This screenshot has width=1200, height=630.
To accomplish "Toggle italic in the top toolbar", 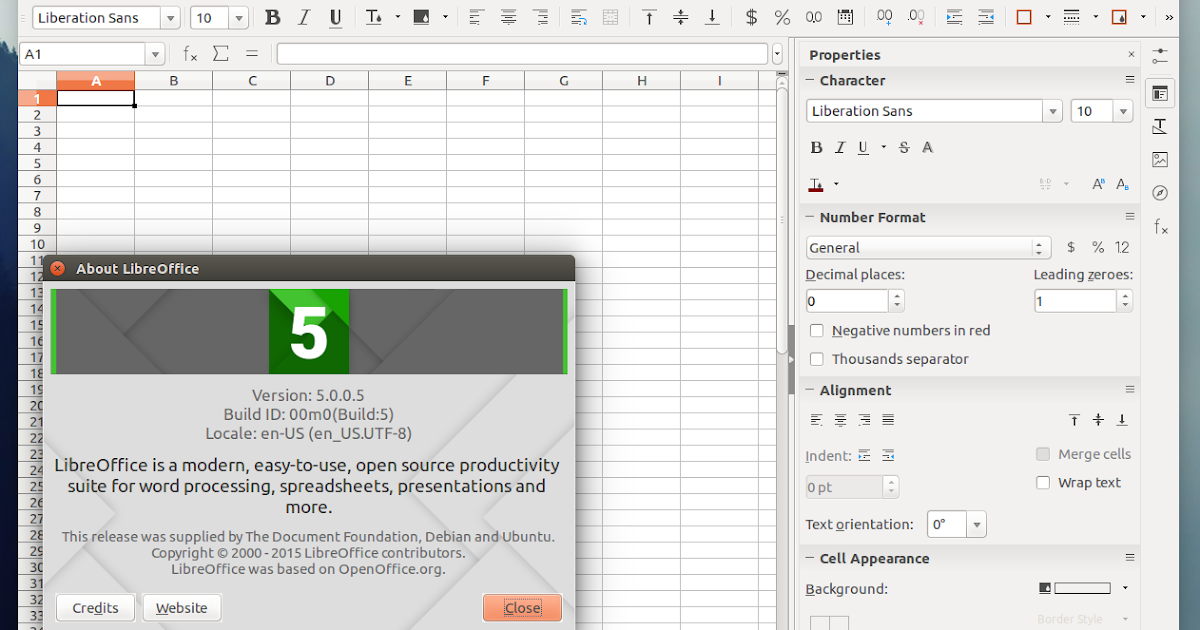I will pos(304,18).
